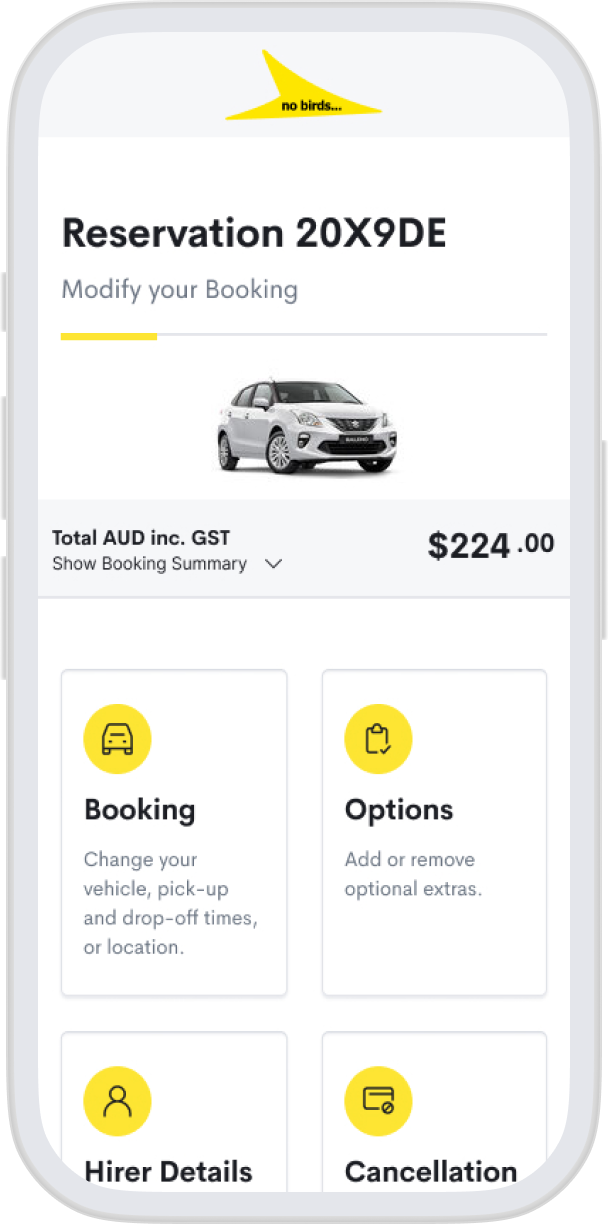
Task: Click the card icon on the Cancellation tile
Action: [x=378, y=1100]
